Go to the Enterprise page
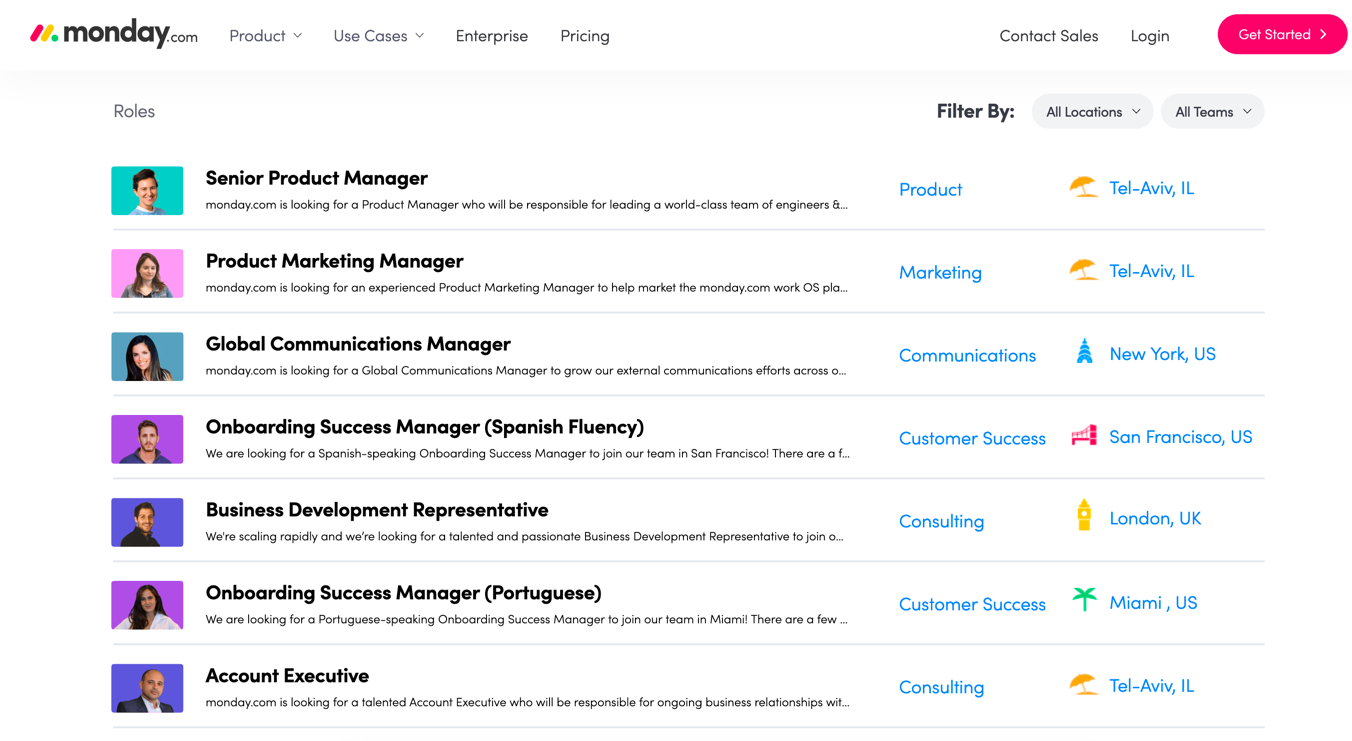This screenshot has width=1352, height=741. click(491, 36)
